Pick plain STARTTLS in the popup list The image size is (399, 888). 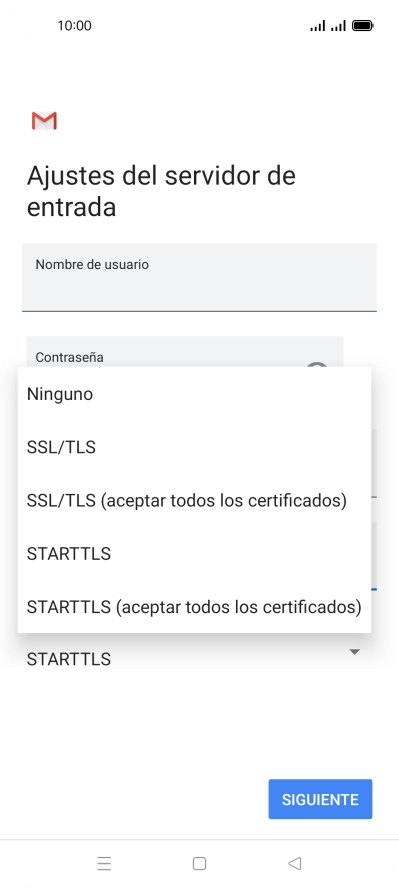(x=194, y=554)
